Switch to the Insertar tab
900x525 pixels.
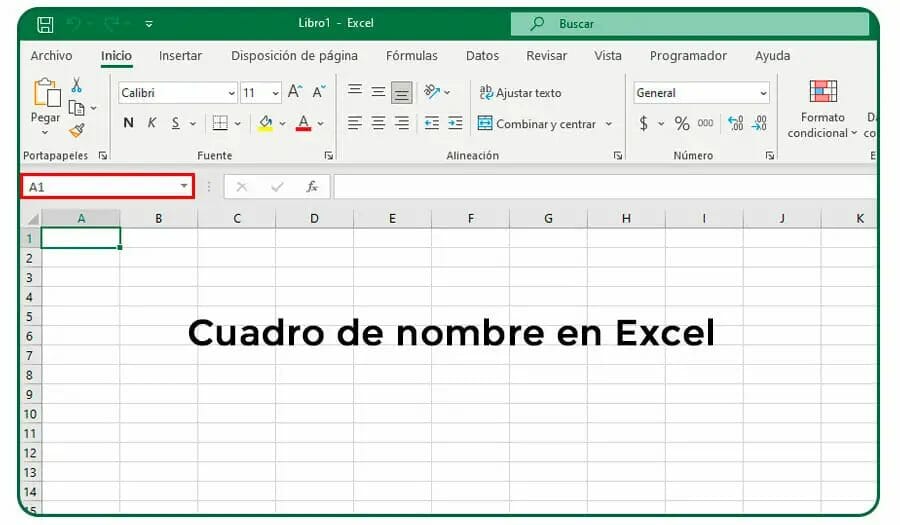click(180, 56)
